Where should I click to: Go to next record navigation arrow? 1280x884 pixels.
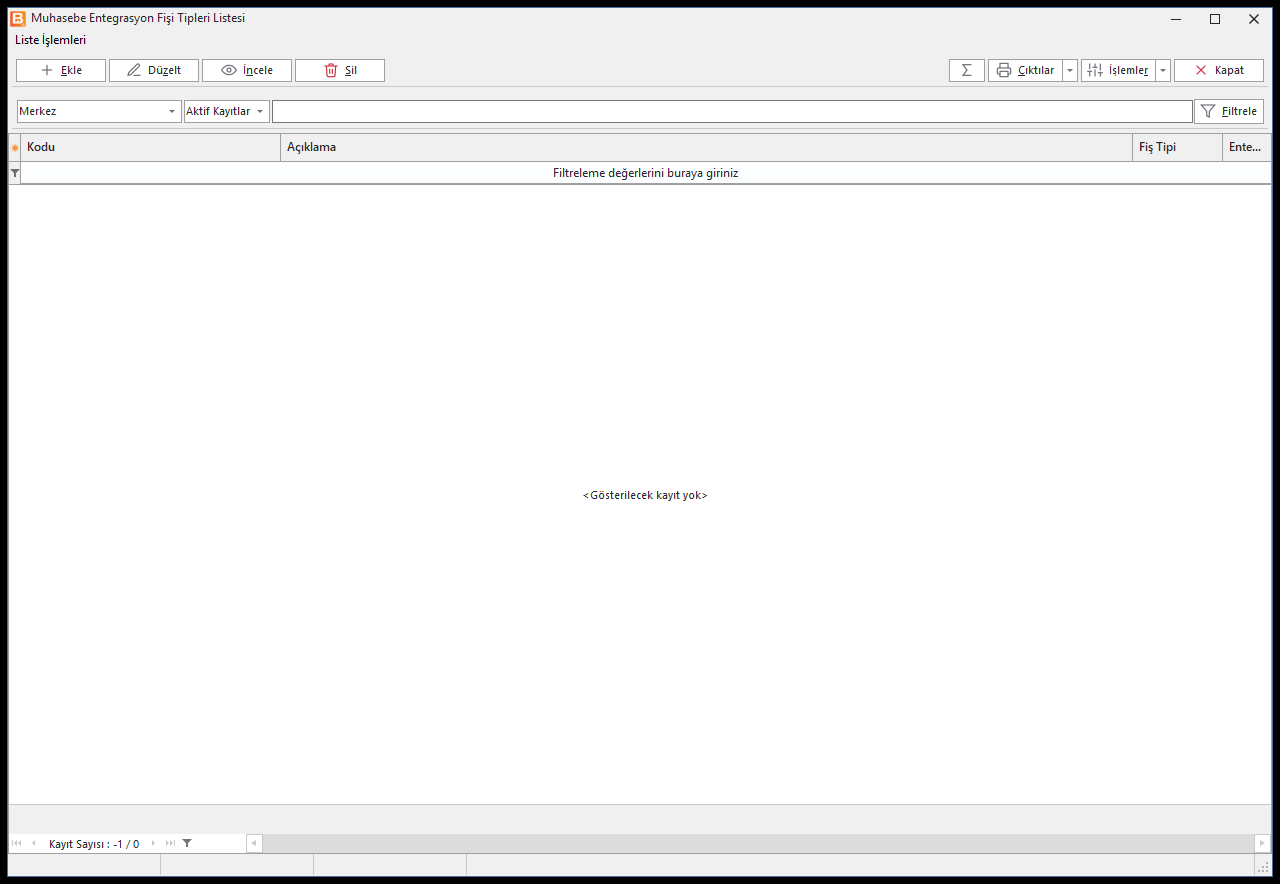[x=153, y=844]
